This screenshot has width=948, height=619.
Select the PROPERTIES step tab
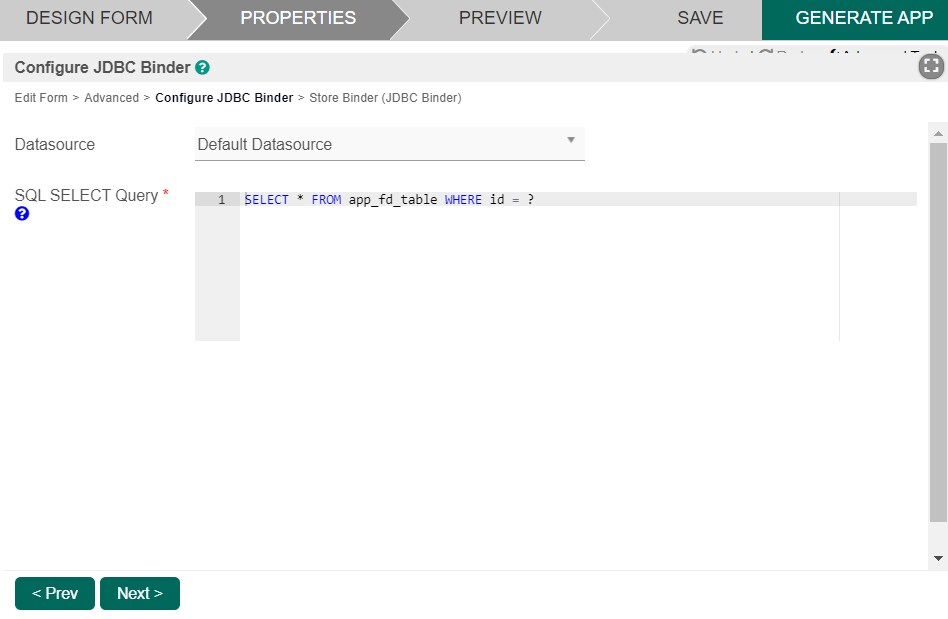click(298, 18)
